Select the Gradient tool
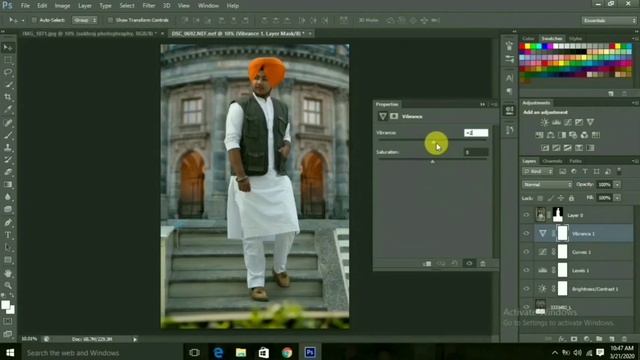 click(x=8, y=184)
